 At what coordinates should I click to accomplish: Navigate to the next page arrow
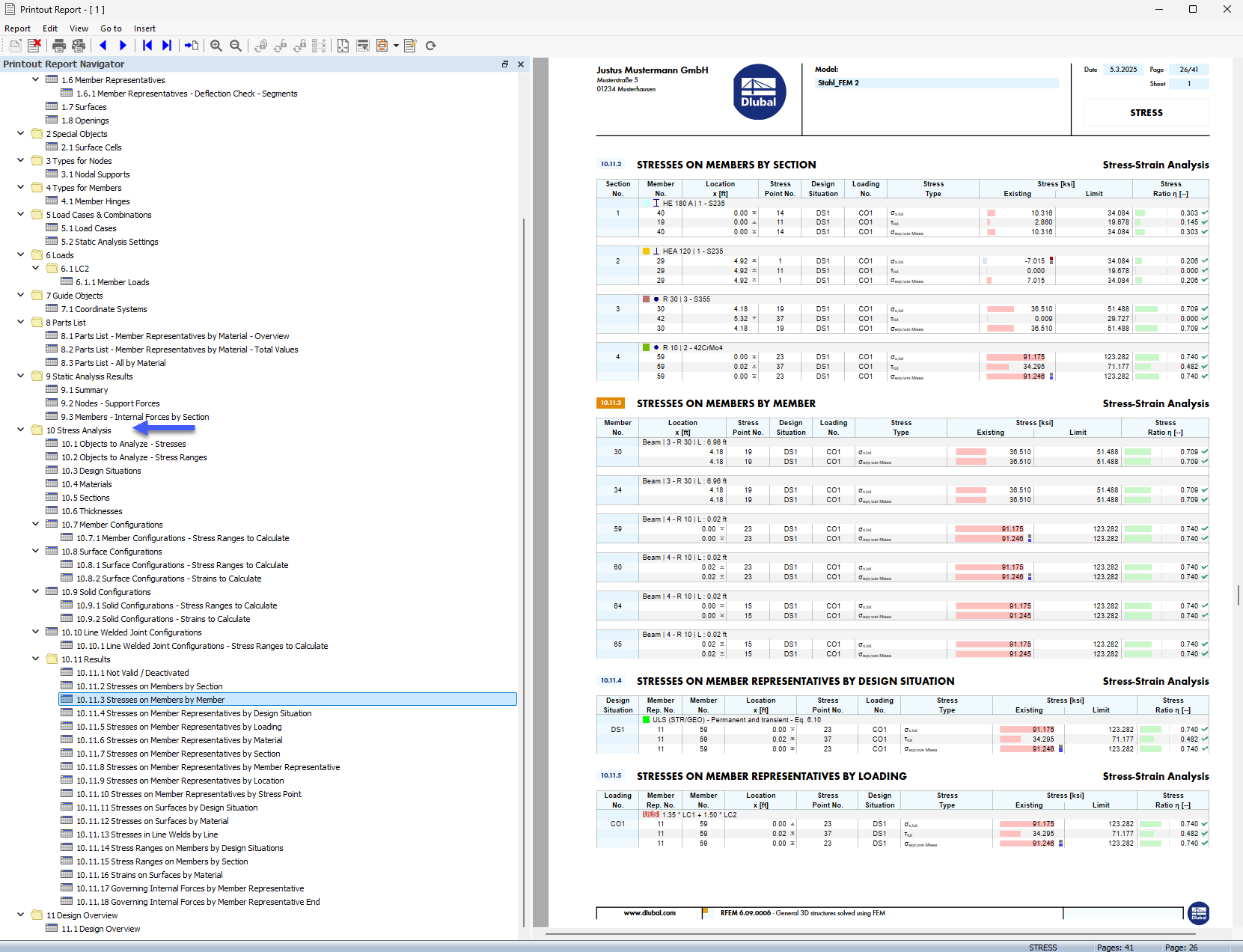coord(123,46)
